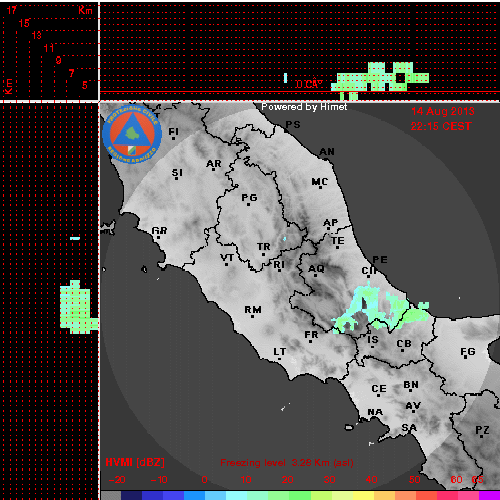Screen dimensions: 500x500
Task: Select the '7' km height label
Action: tap(71, 73)
